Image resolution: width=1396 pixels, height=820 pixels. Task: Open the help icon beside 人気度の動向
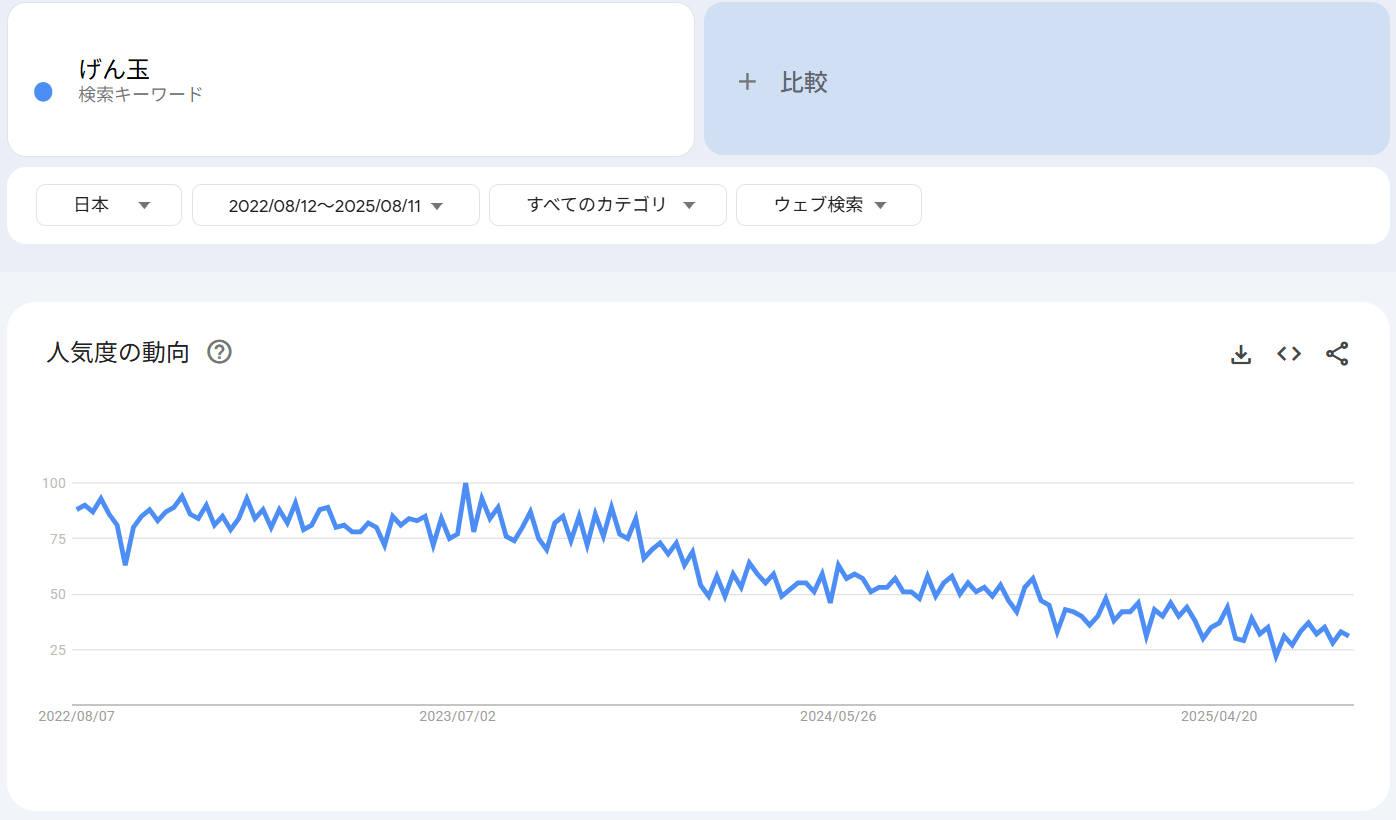219,352
